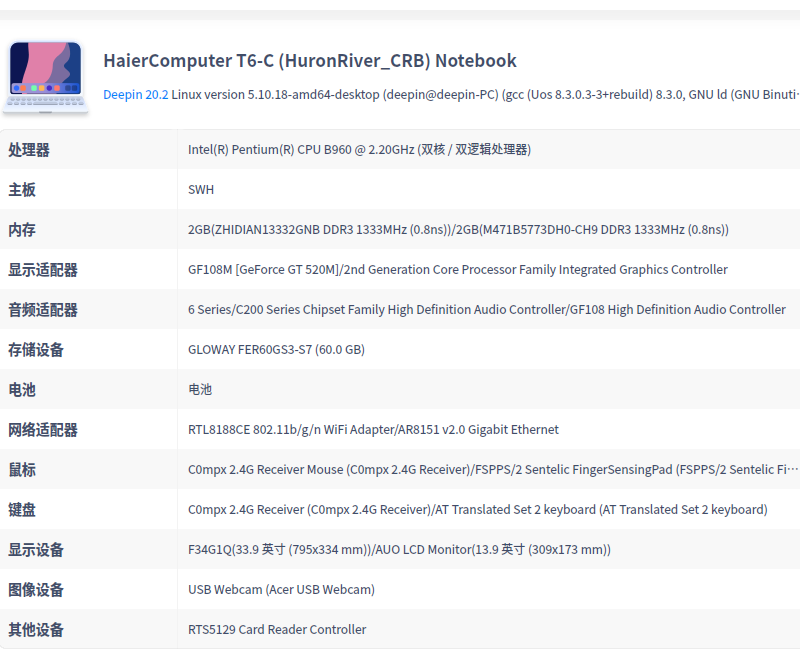This screenshot has height=650, width=800.
Task: Select the 主板 row label
Action: (22, 190)
